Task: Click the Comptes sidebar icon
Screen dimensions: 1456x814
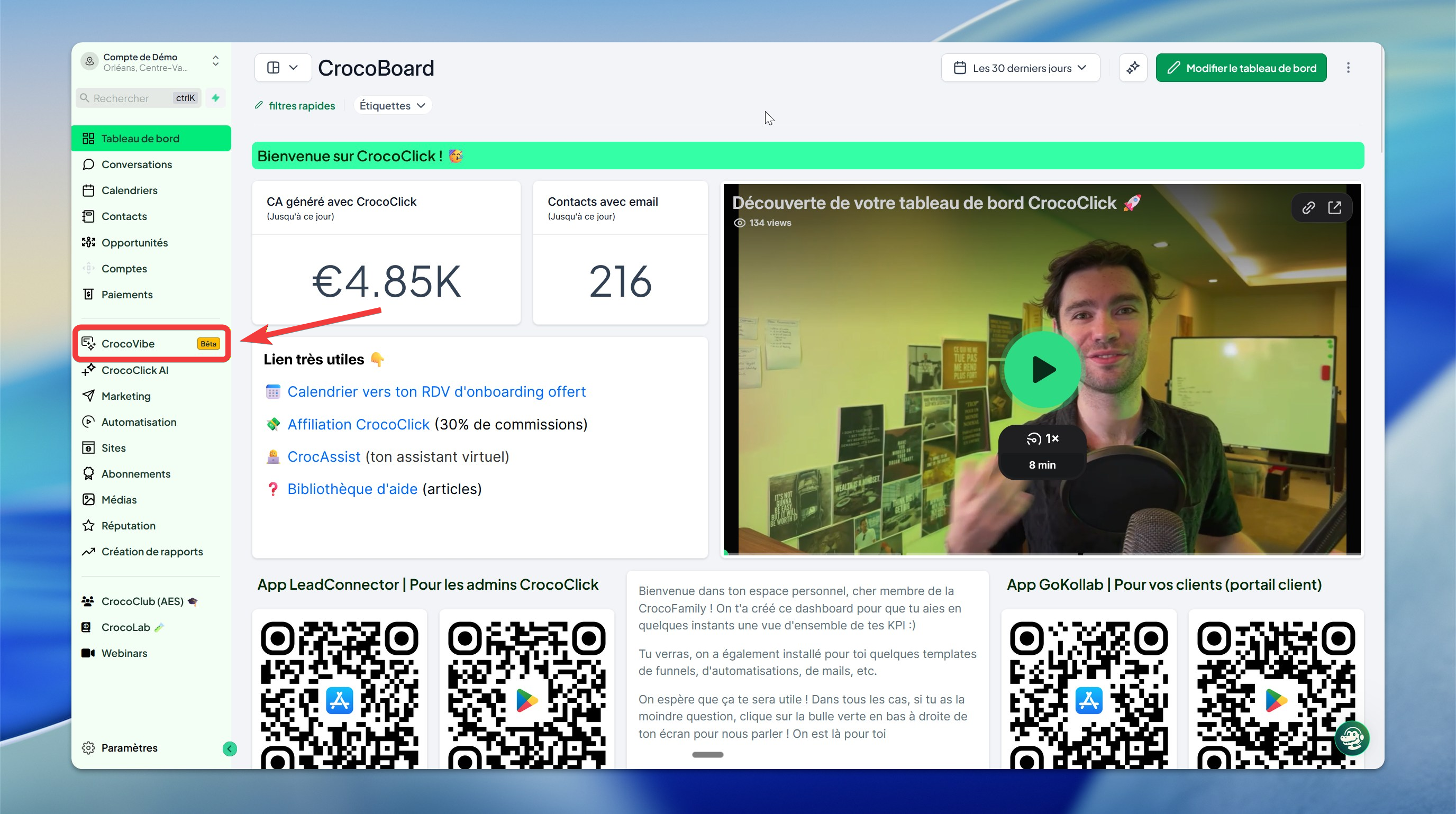Action: tap(88, 268)
